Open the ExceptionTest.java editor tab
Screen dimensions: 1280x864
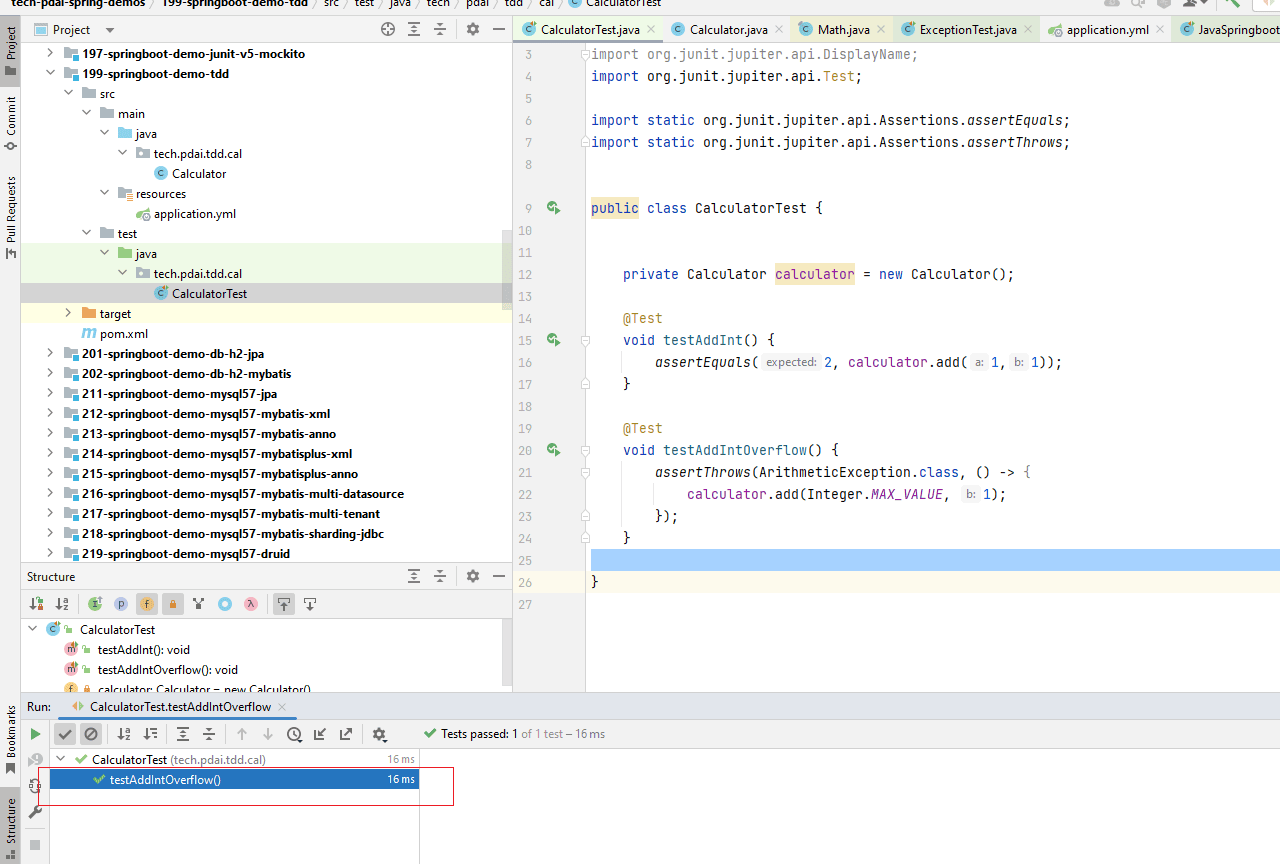pos(967,30)
